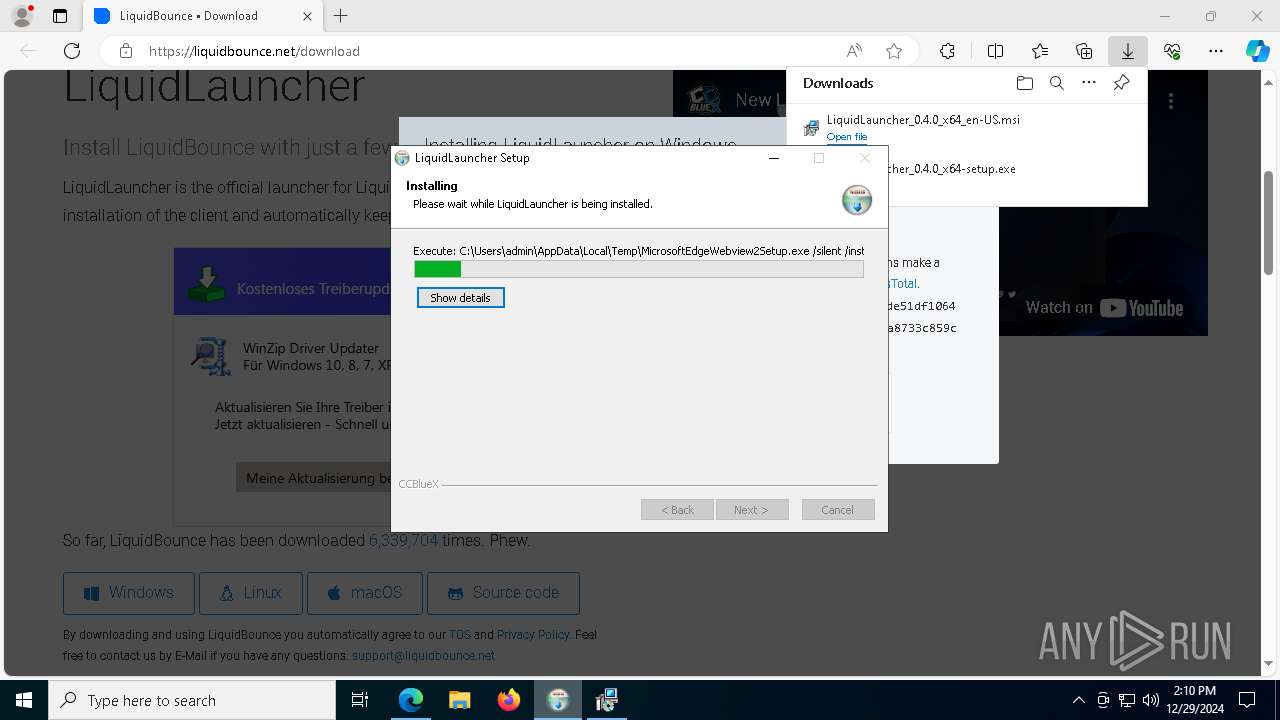Search downloads with magnifier icon
Screen dimensions: 1280x720
pos(1057,83)
